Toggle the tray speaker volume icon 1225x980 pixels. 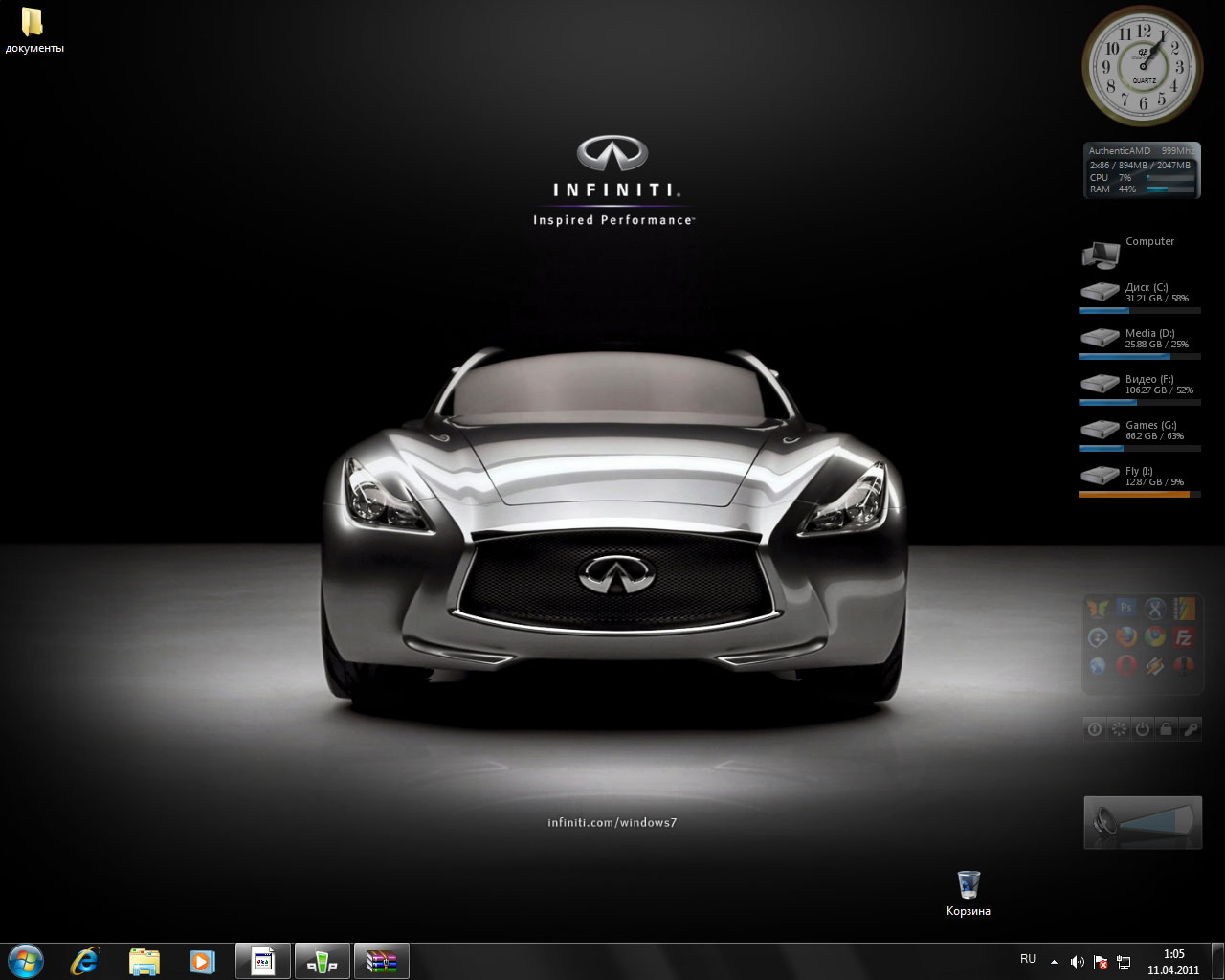pyautogui.click(x=1078, y=961)
